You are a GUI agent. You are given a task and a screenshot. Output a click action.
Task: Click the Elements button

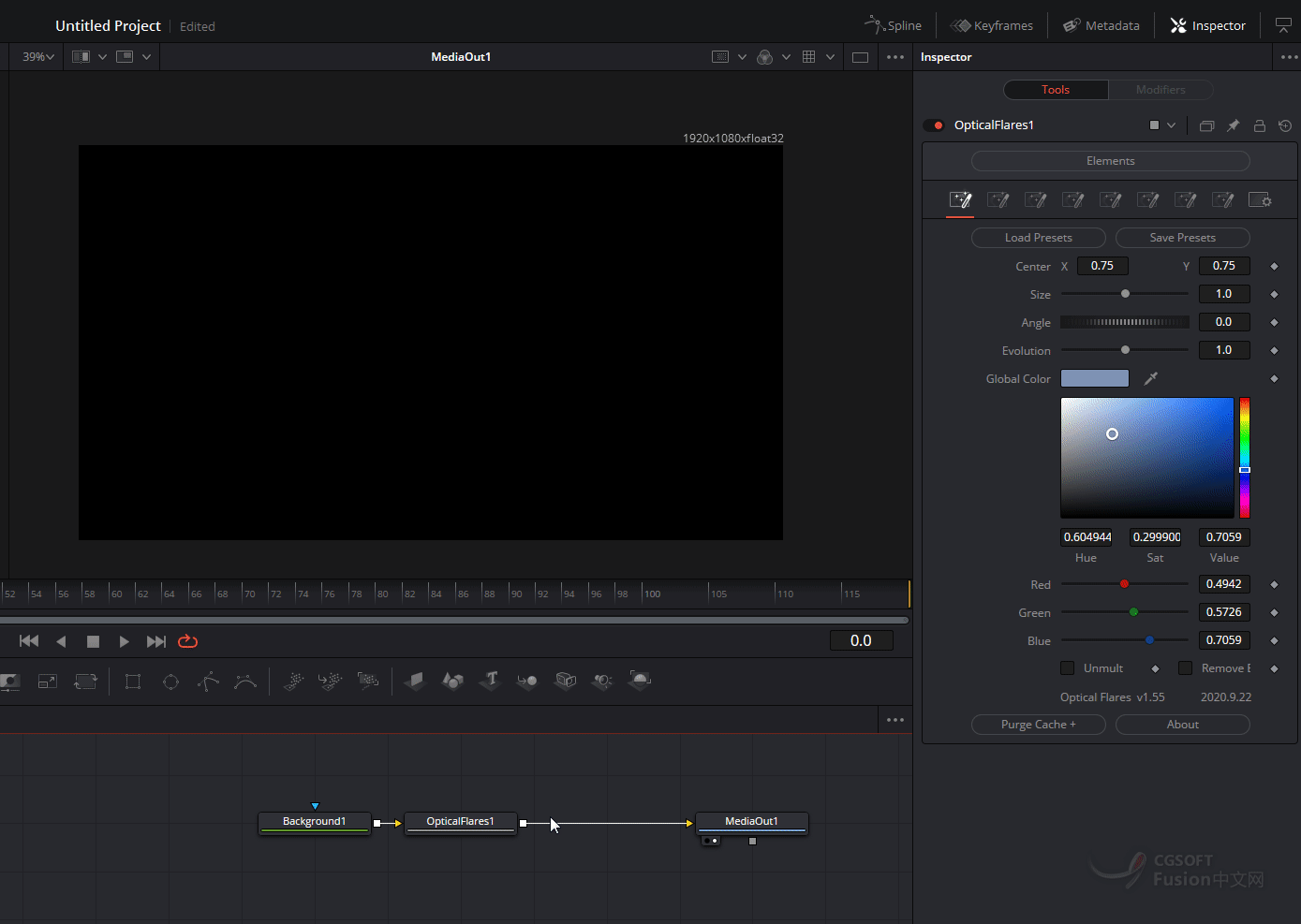tap(1111, 161)
